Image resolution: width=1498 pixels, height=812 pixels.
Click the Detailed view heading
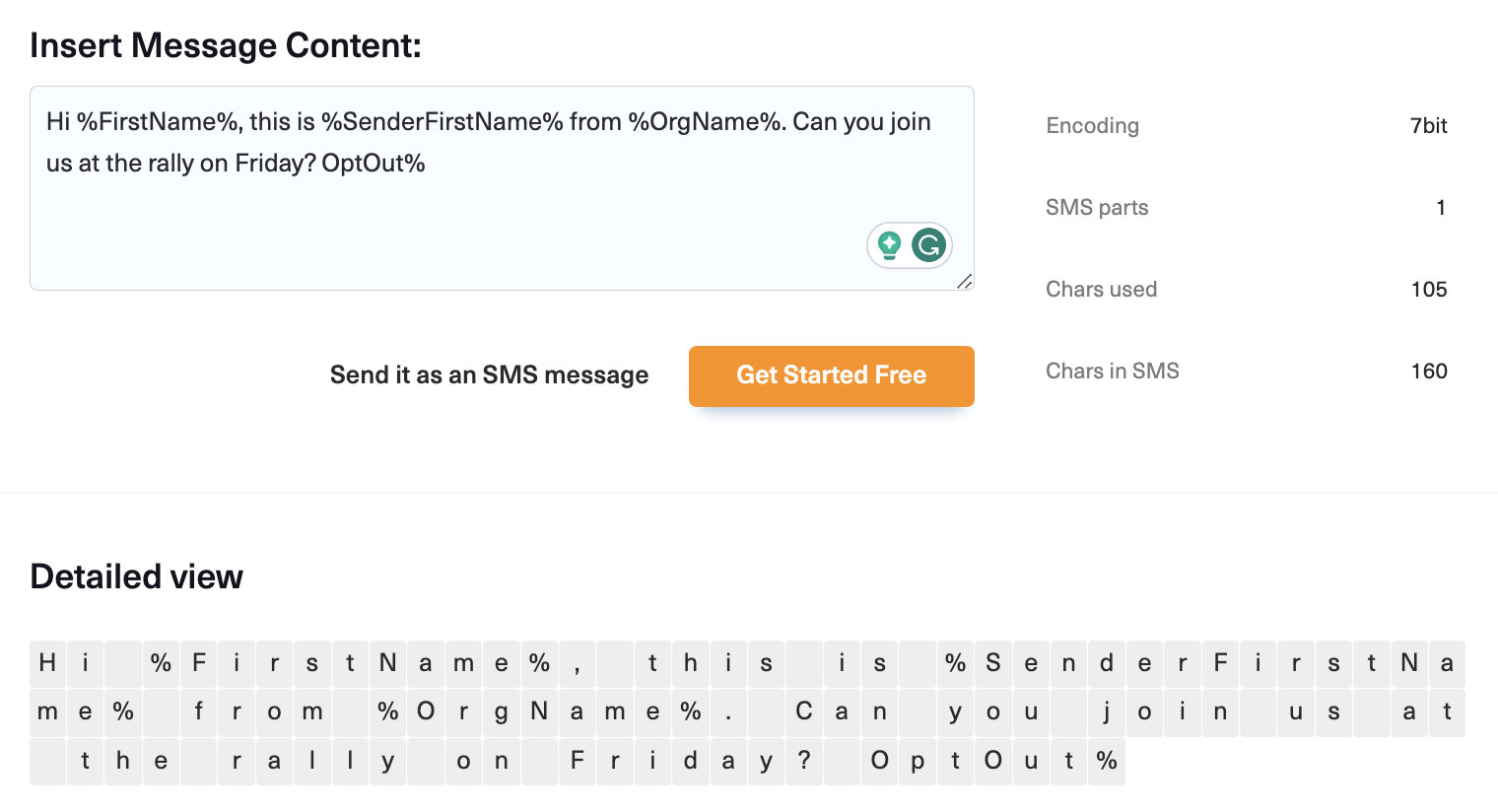pos(136,575)
